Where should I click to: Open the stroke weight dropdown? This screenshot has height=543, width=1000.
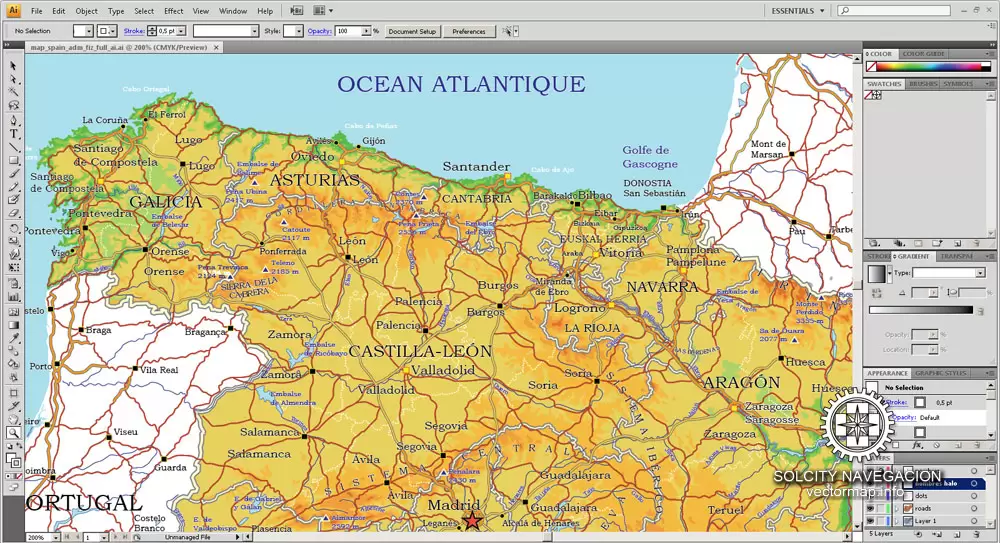coord(182,31)
